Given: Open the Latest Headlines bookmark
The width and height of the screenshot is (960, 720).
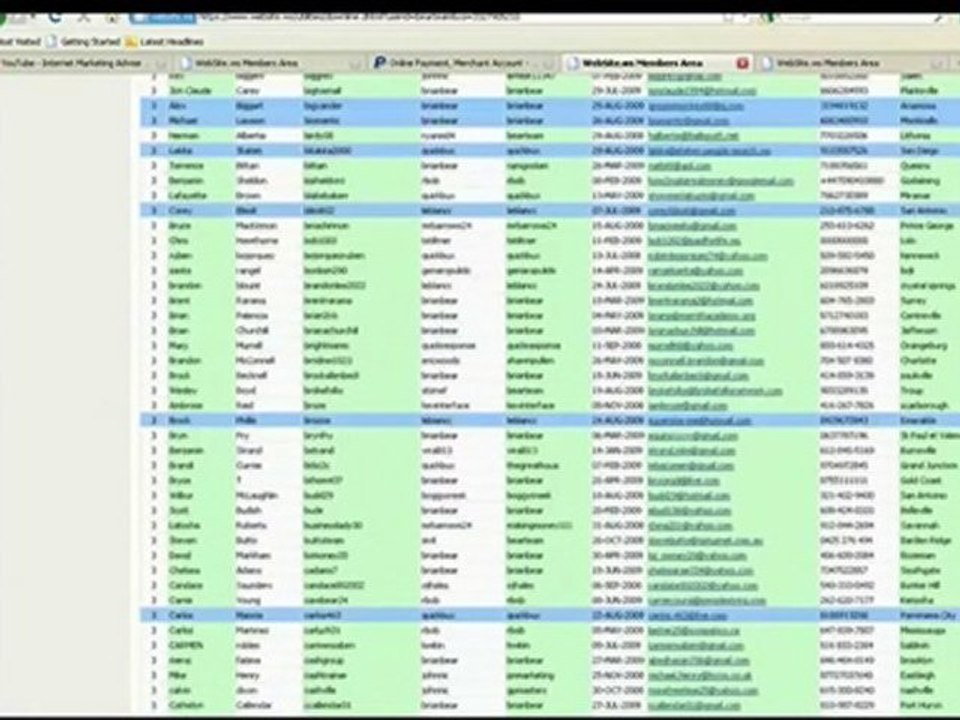Looking at the screenshot, I should (165, 42).
